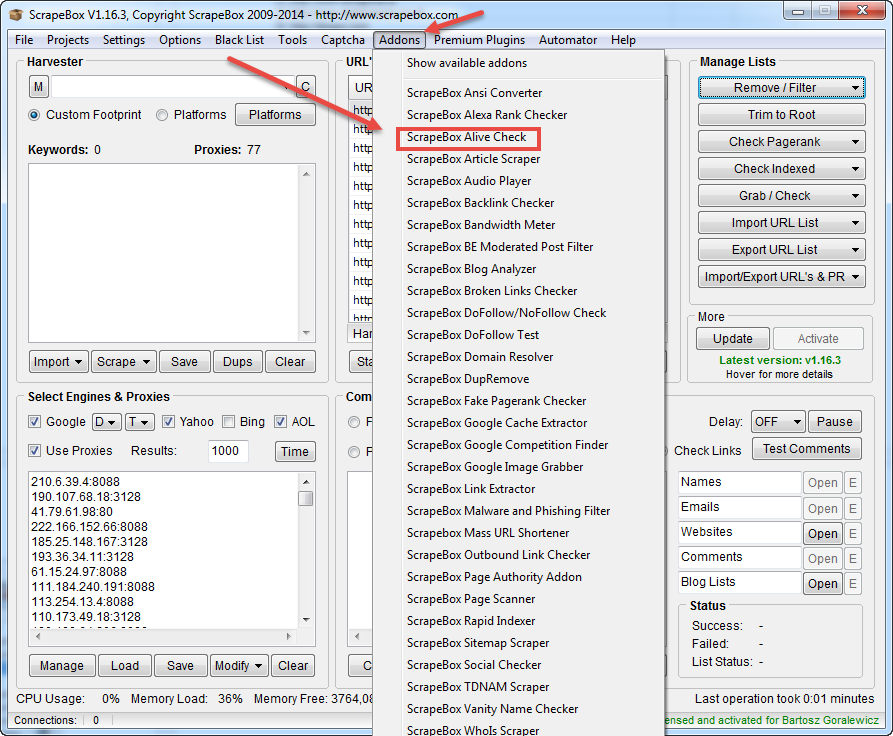Click the Load proxies button

point(125,665)
